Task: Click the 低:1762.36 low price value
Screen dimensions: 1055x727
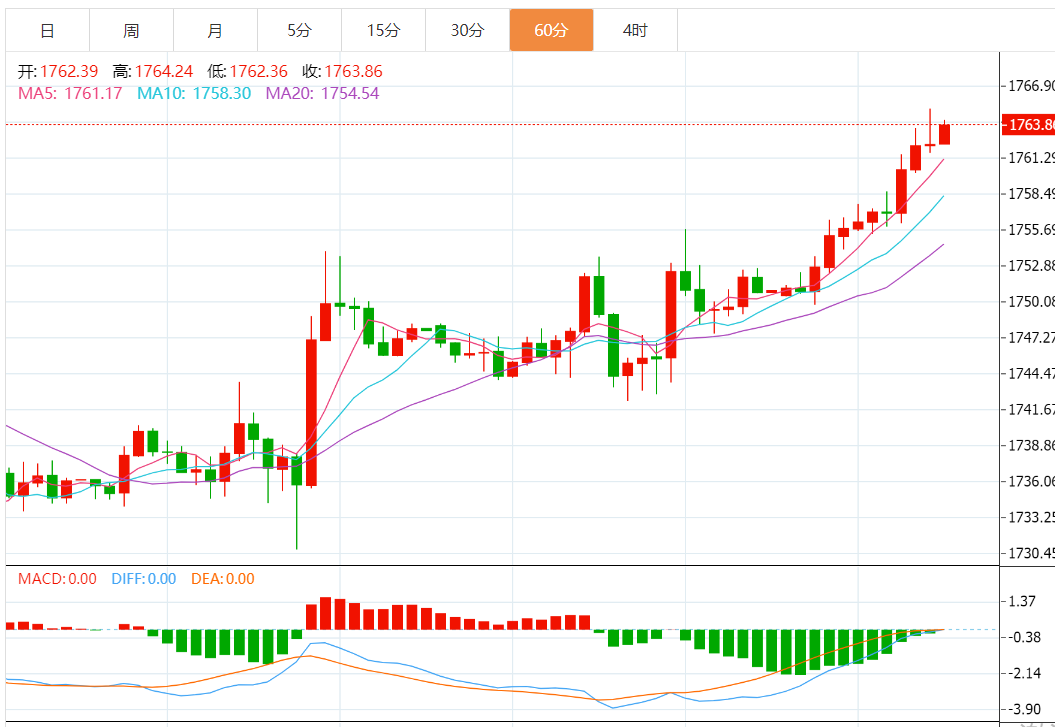Action: 248,71
